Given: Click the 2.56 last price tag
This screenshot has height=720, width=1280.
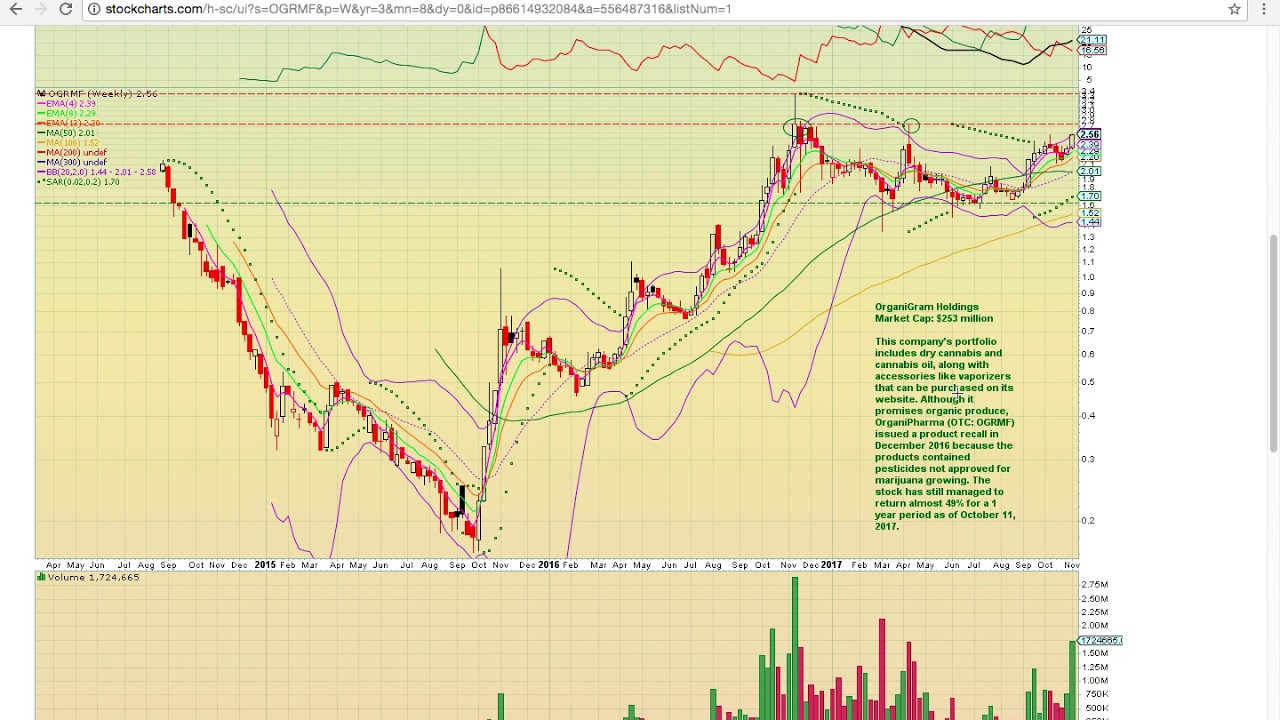Looking at the screenshot, I should click(x=1089, y=134).
